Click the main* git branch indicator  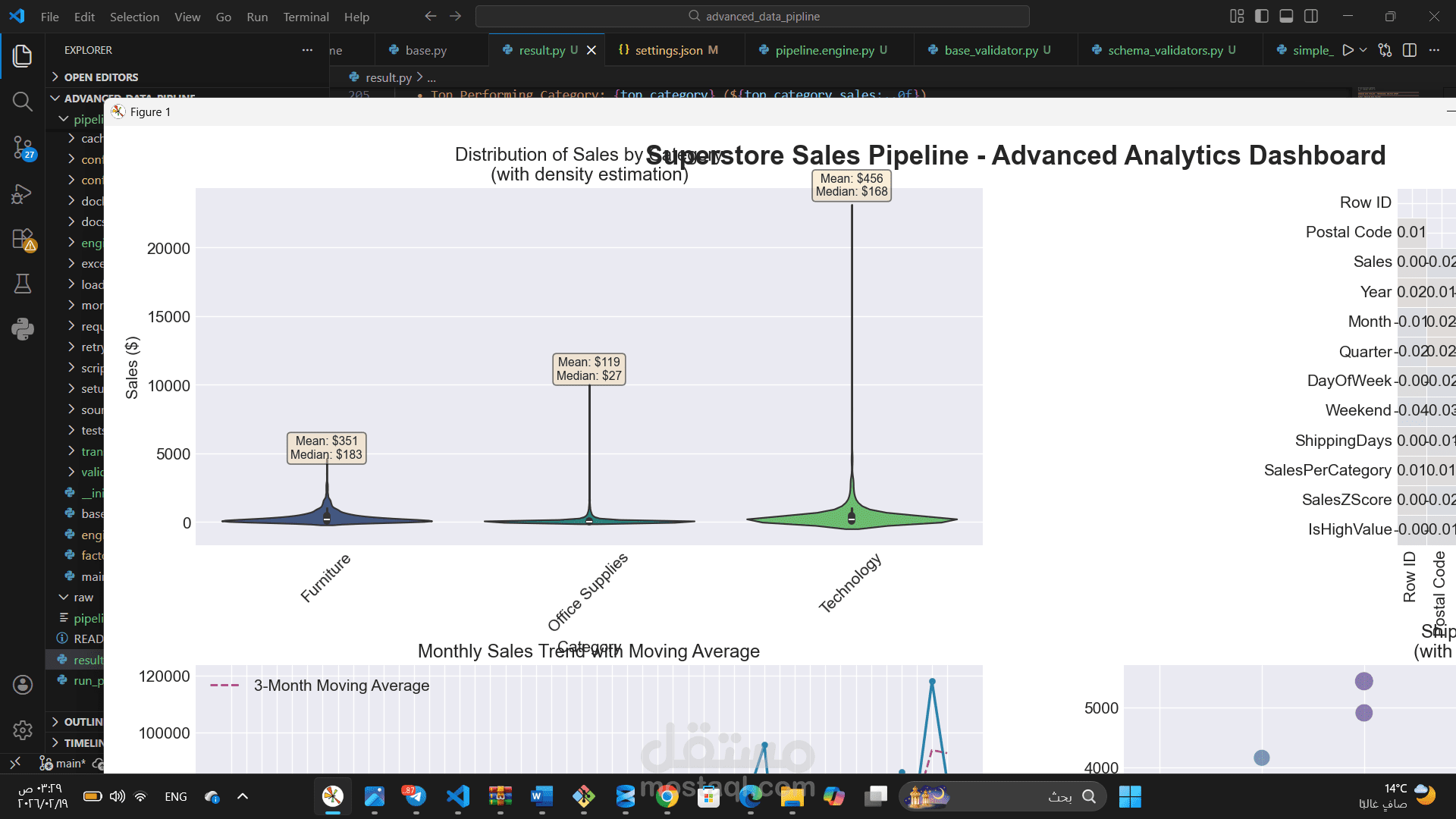tap(64, 764)
